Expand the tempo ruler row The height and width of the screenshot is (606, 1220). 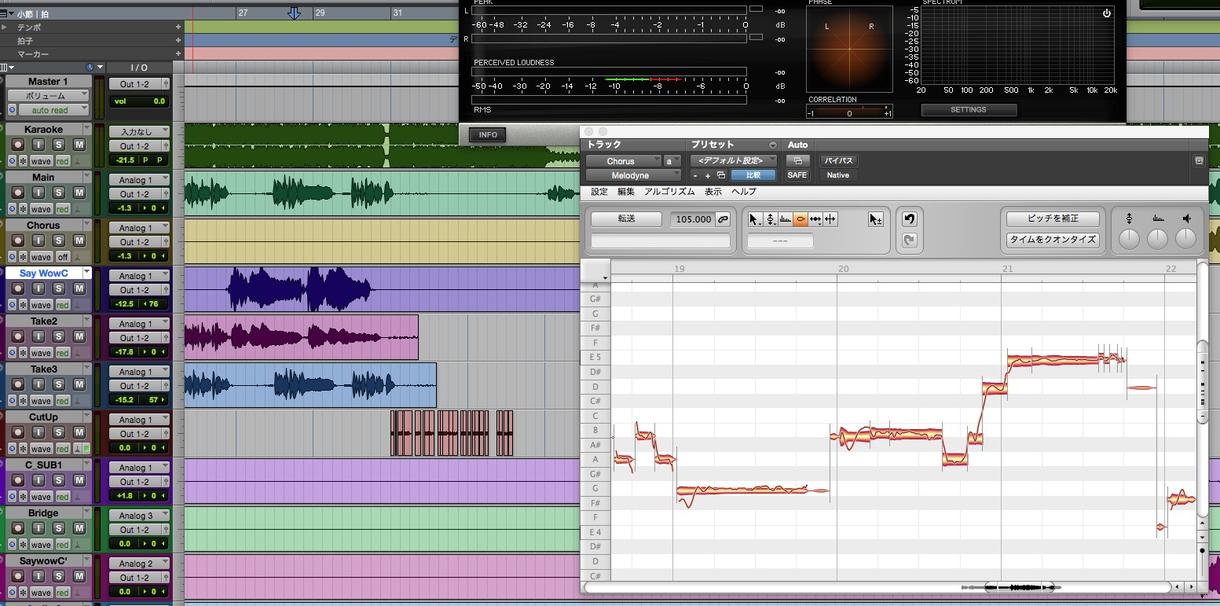6,27
